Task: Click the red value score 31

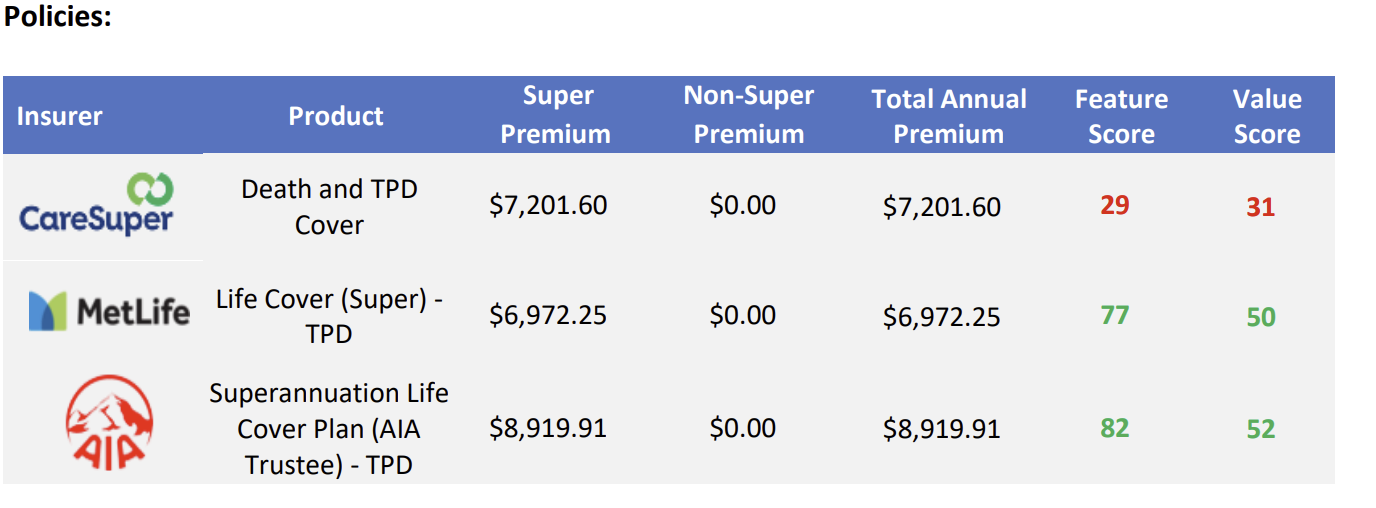Action: coord(1261,207)
